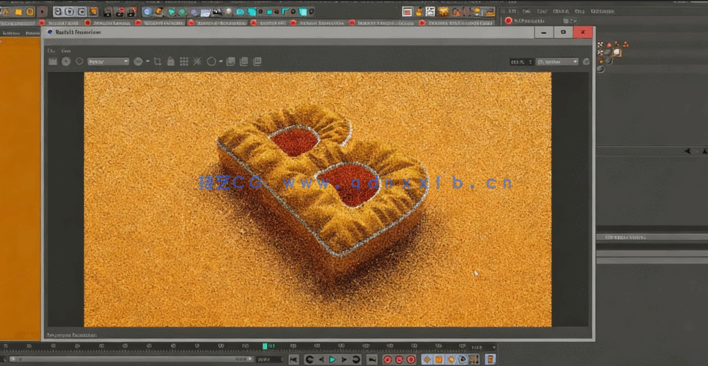Click the zoom percentage field in RenderView
Screen dimensions: 708x366
coord(522,62)
